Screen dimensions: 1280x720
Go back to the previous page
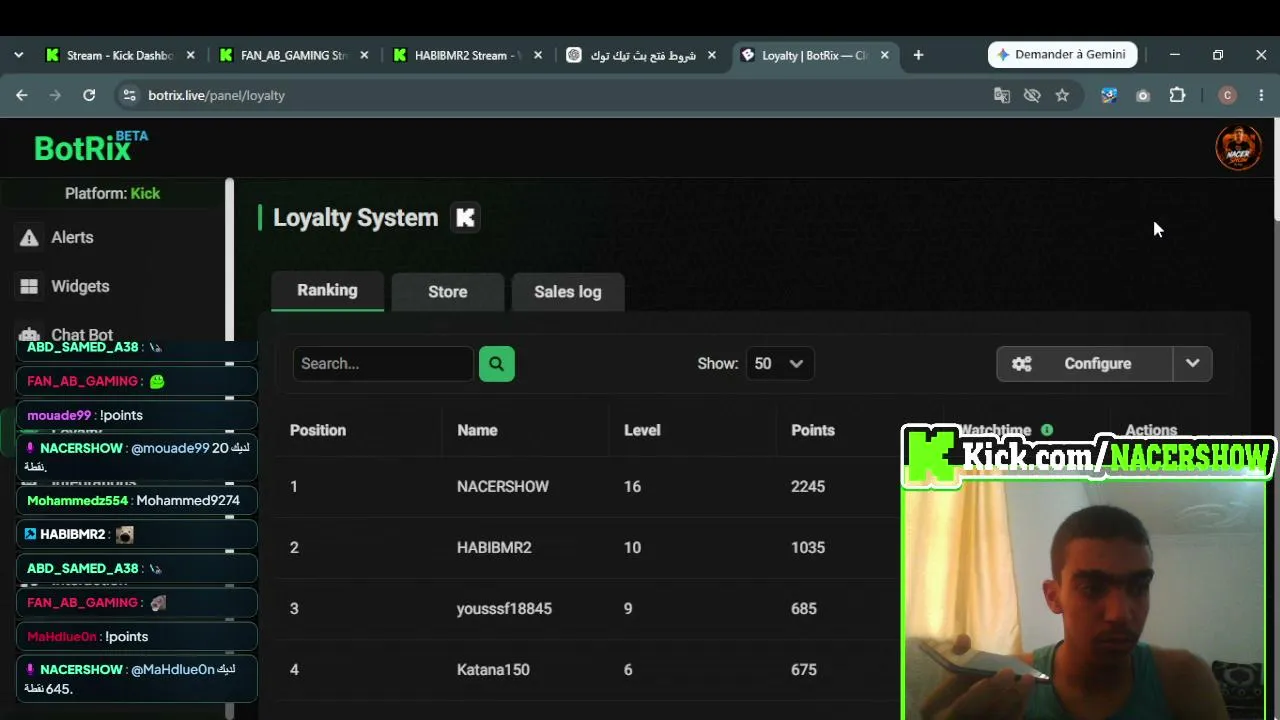22,95
